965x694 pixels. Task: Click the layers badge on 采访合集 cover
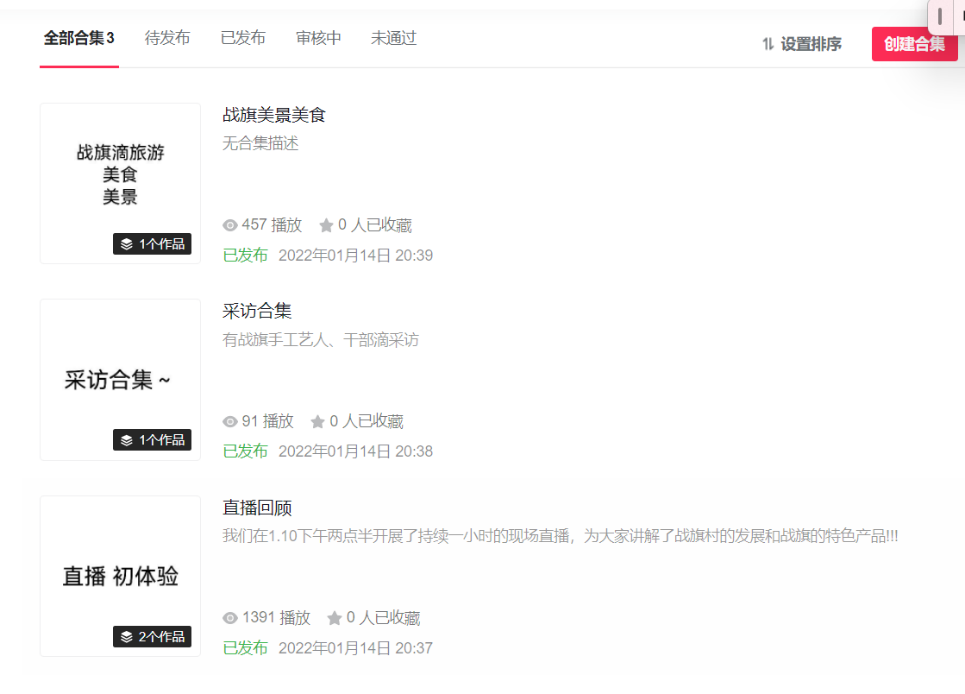(152, 440)
